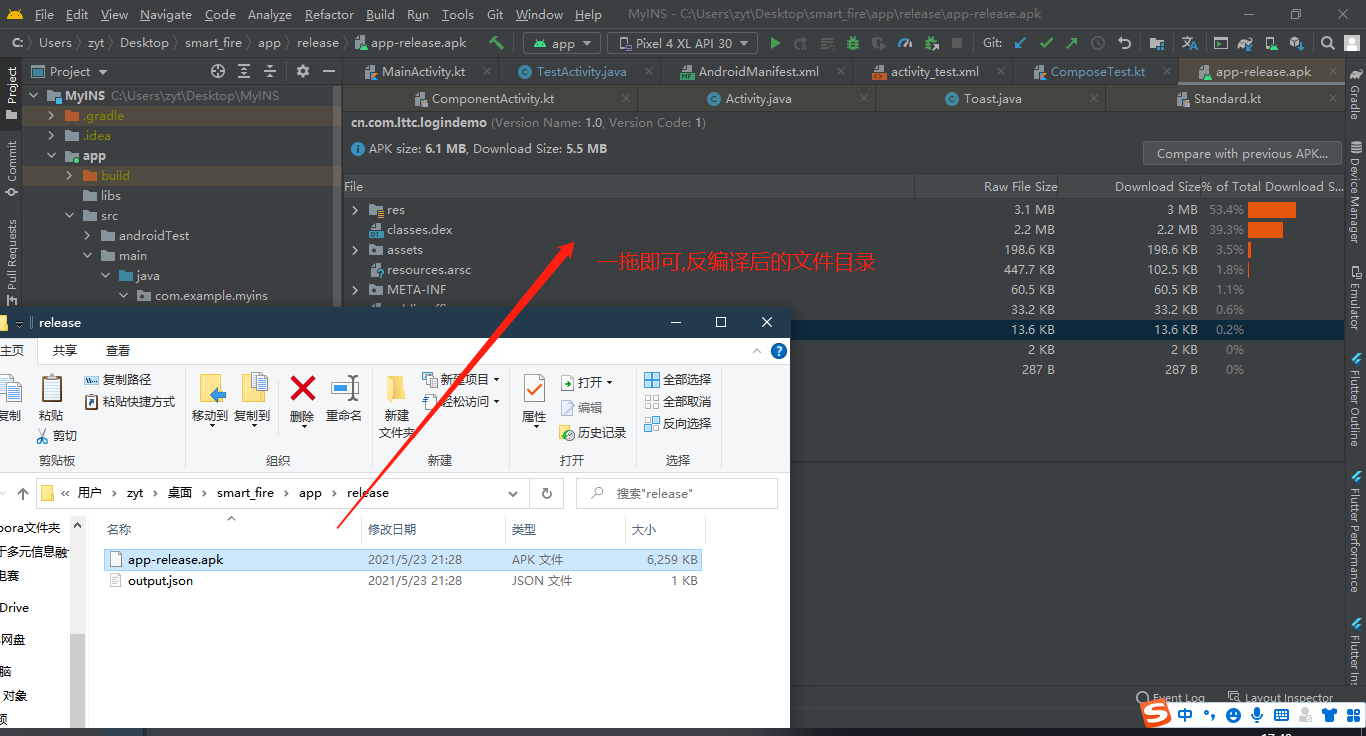1366x736 pixels.
Task: Attach debugger to Android process icon
Action: click(931, 43)
